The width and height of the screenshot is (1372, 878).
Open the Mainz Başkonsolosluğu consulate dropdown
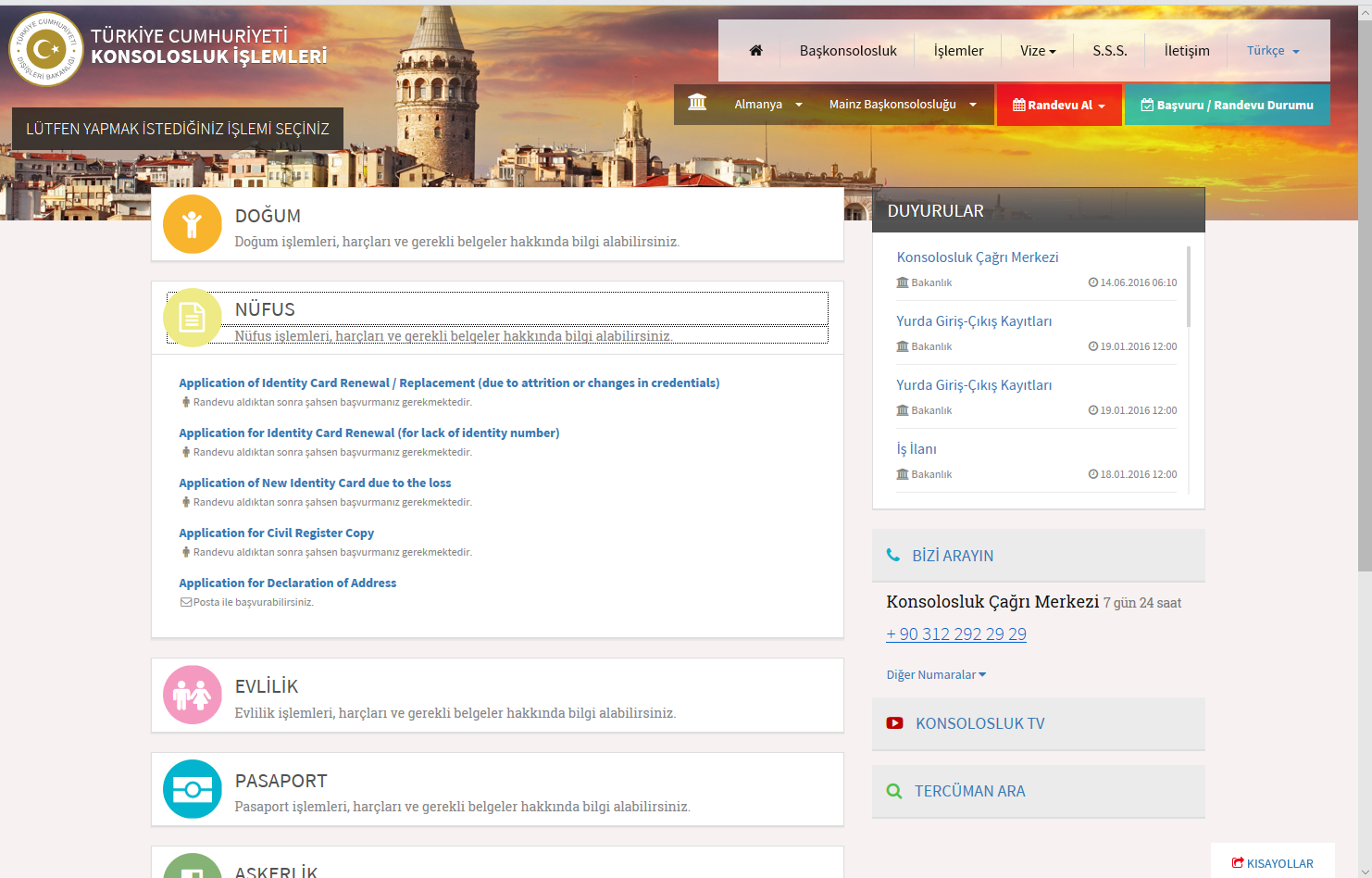coord(903,105)
